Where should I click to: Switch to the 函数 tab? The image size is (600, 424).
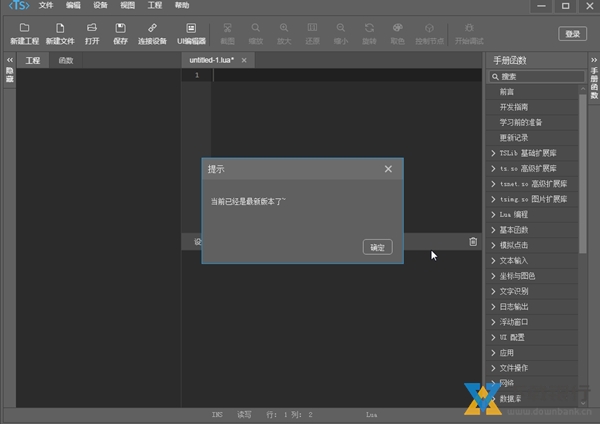coord(66,61)
